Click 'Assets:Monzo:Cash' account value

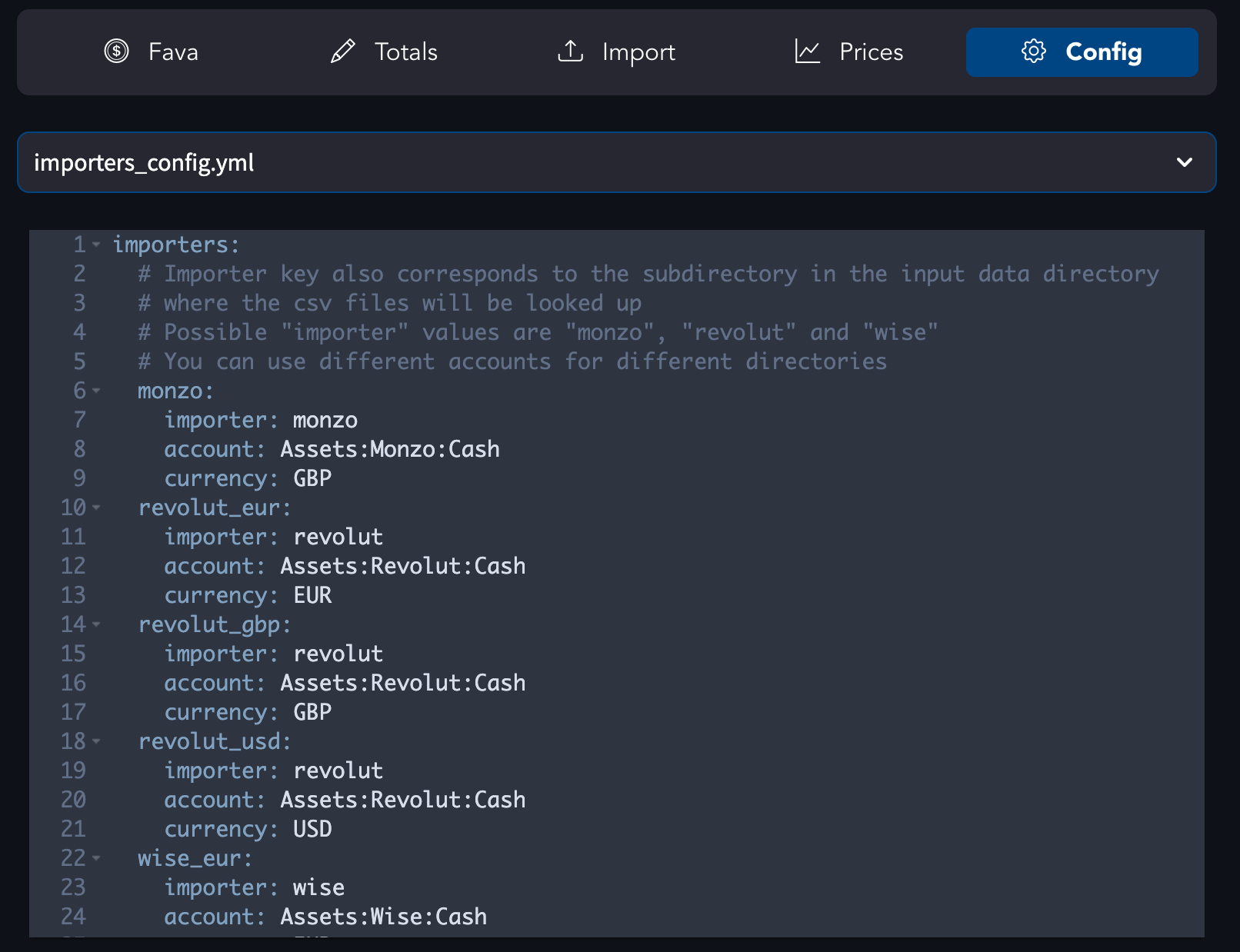pos(390,449)
